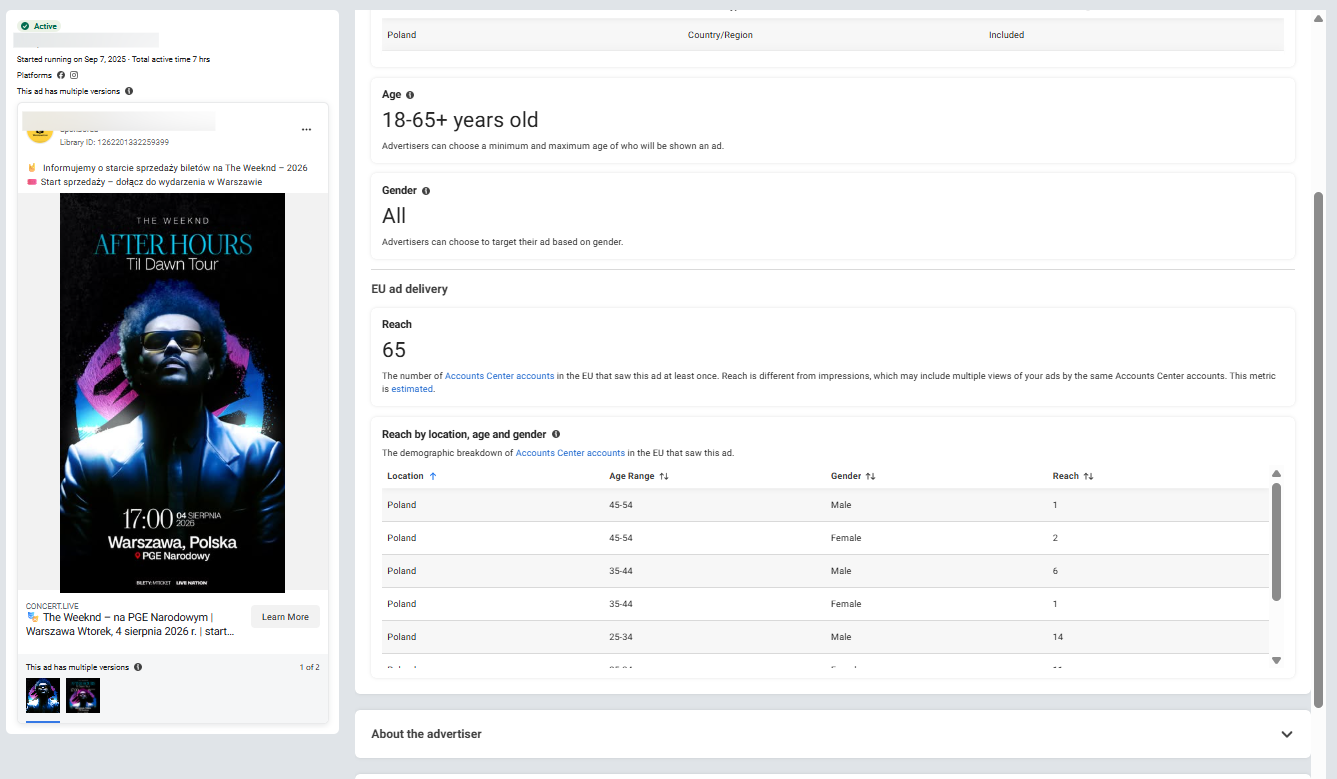Click the reach table scrollbar up arrow
The height and width of the screenshot is (779, 1337).
(1276, 474)
